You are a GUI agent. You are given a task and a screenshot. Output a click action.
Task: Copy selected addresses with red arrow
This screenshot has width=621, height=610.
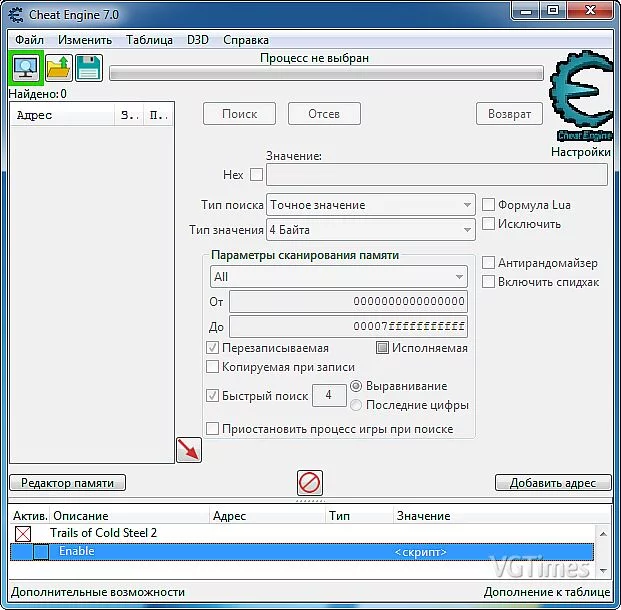coord(189,450)
